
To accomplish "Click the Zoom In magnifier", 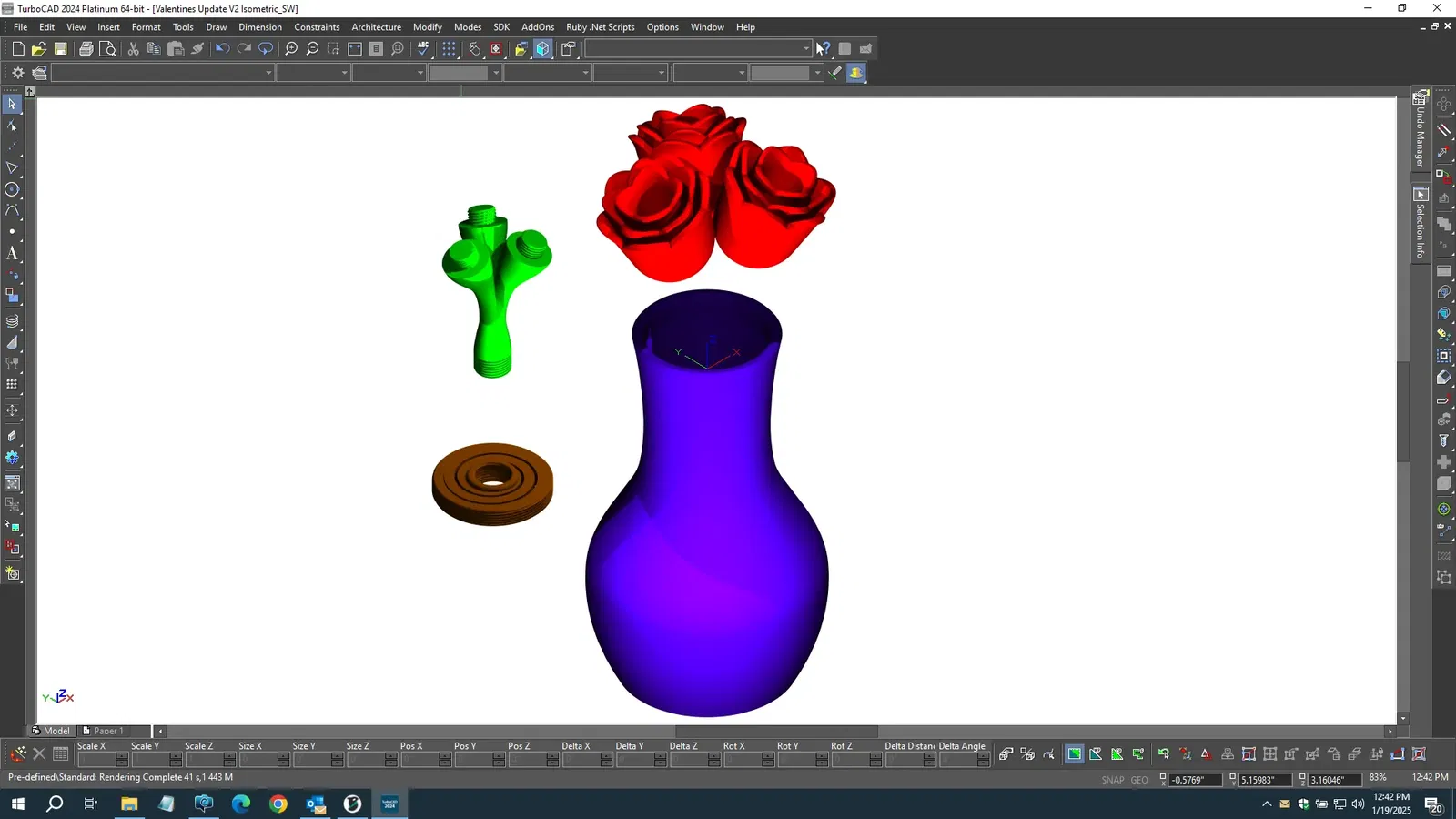I will pyautogui.click(x=291, y=49).
